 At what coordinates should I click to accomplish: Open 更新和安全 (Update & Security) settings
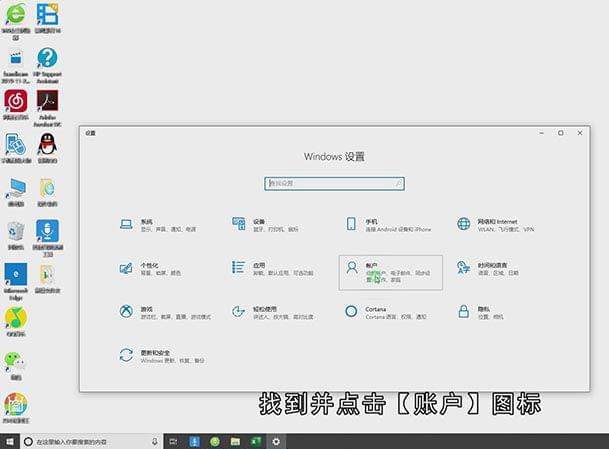(162, 356)
